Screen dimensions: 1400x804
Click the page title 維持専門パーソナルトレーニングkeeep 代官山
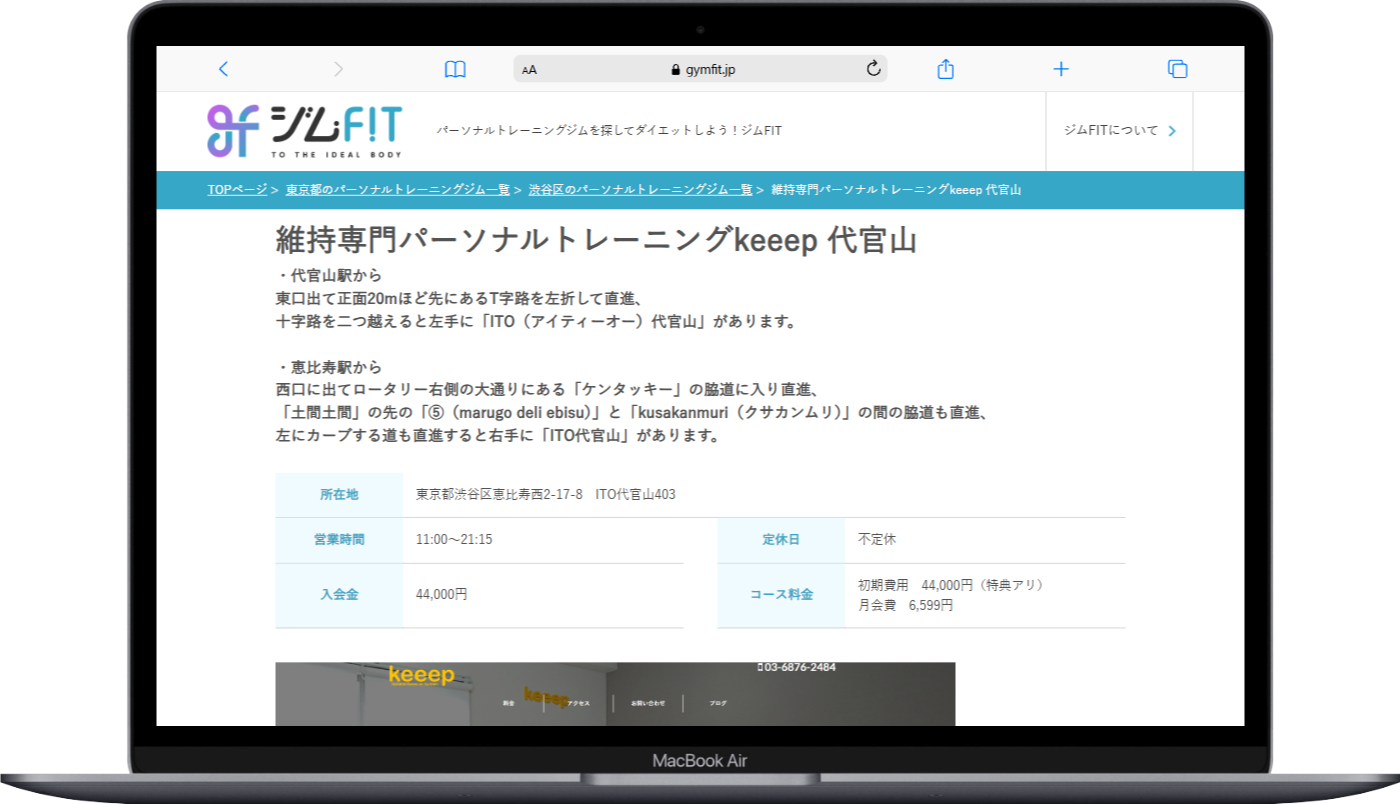(596, 241)
